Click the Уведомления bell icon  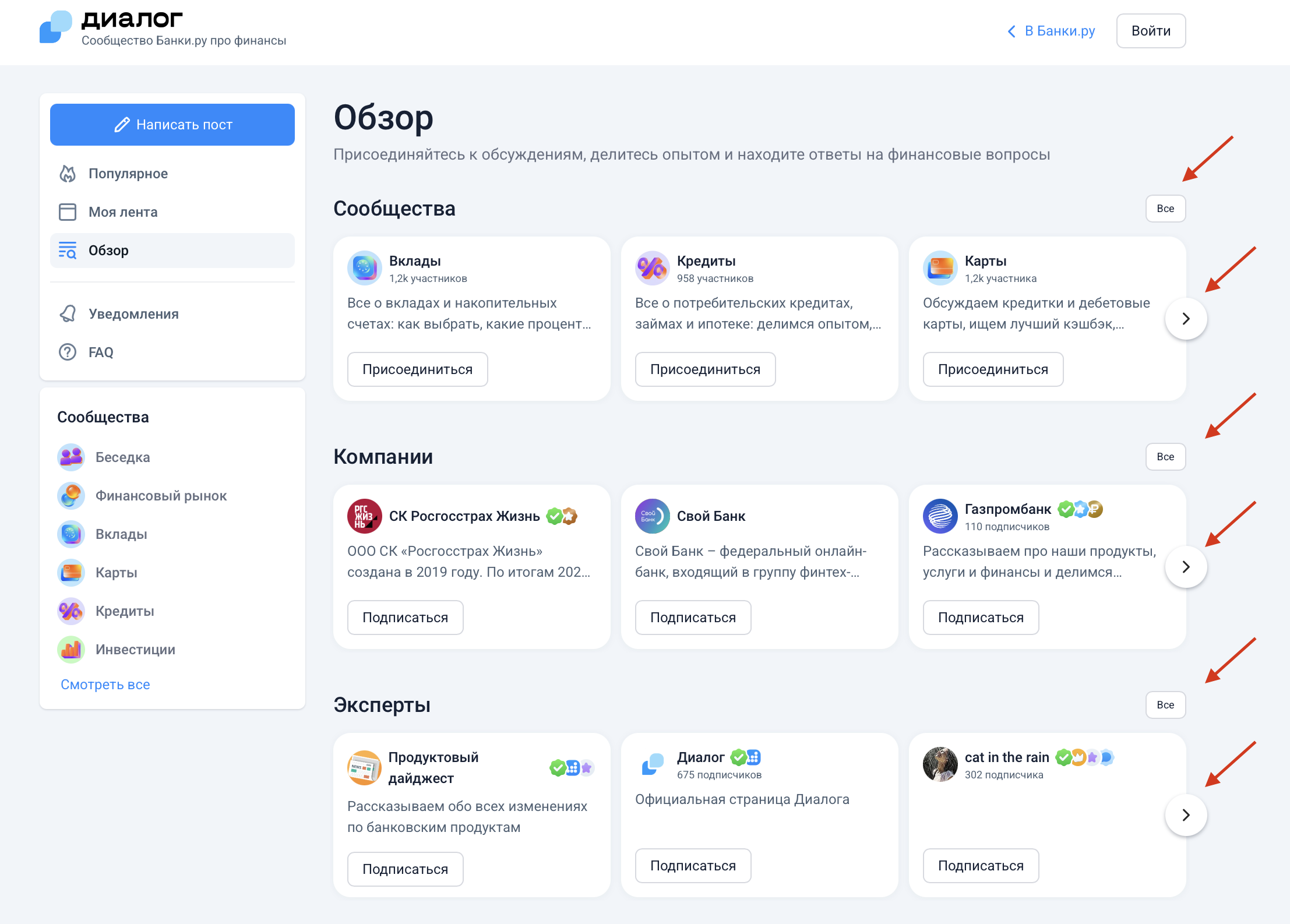[x=68, y=314]
